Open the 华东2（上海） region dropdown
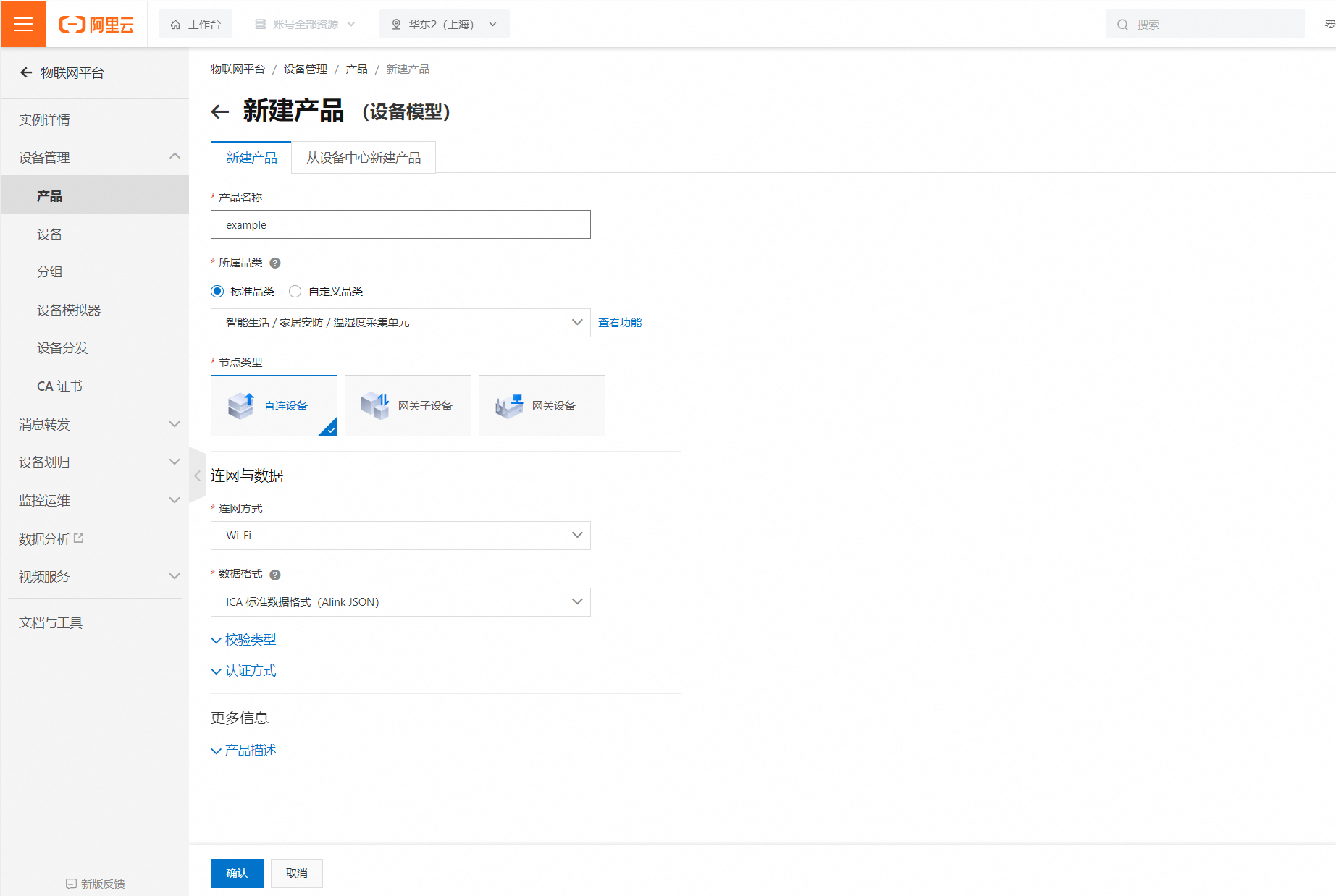The image size is (1336, 896). pos(444,24)
